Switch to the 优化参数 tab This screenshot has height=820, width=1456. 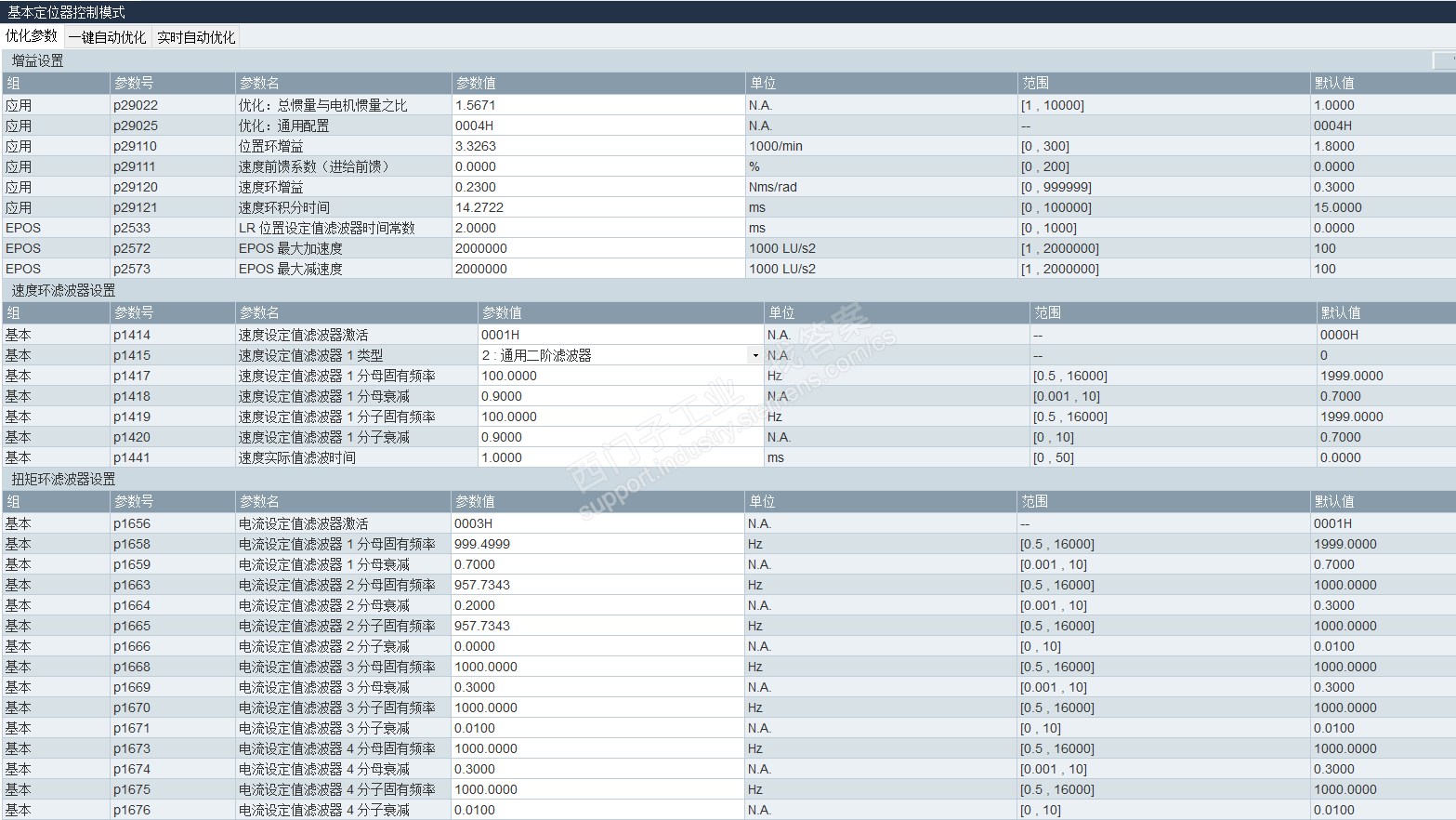32,36
